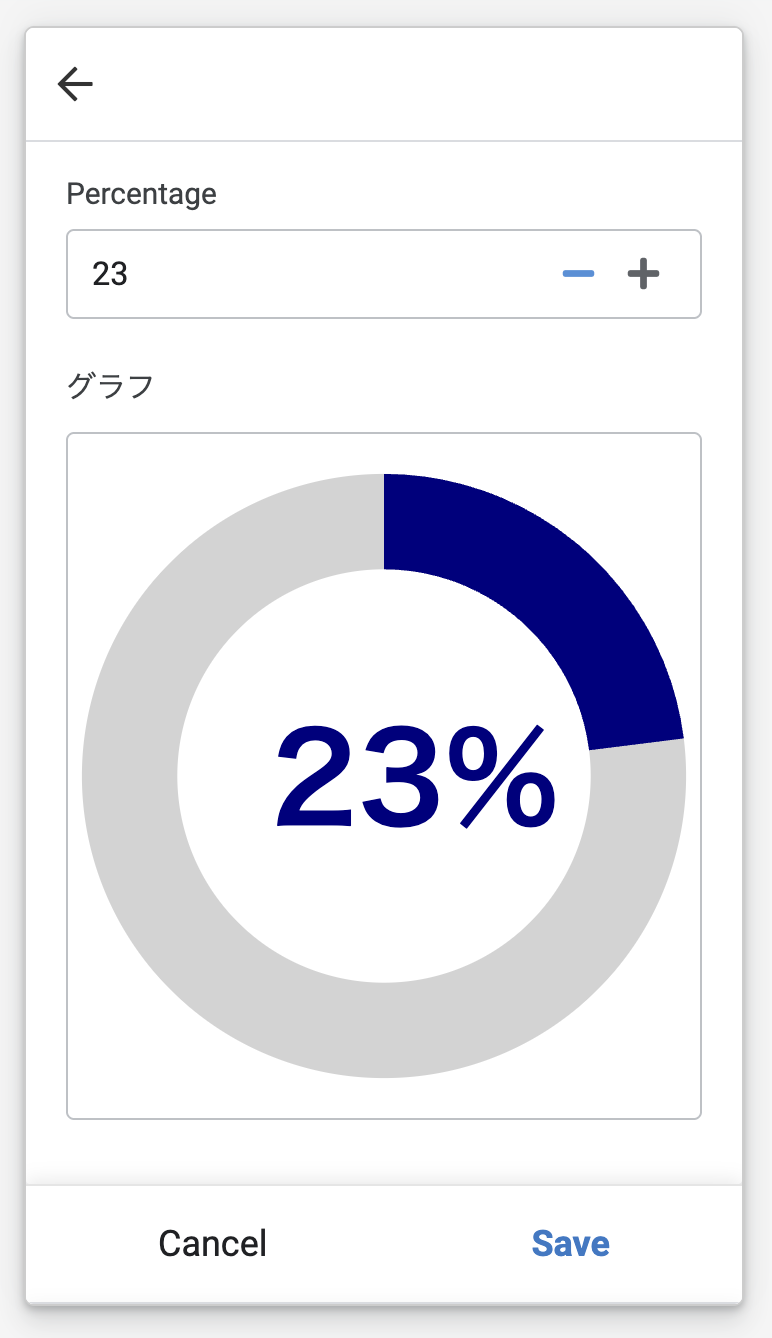Click the Cancel button
Viewport: 772px width, 1338px height.
tap(213, 1243)
